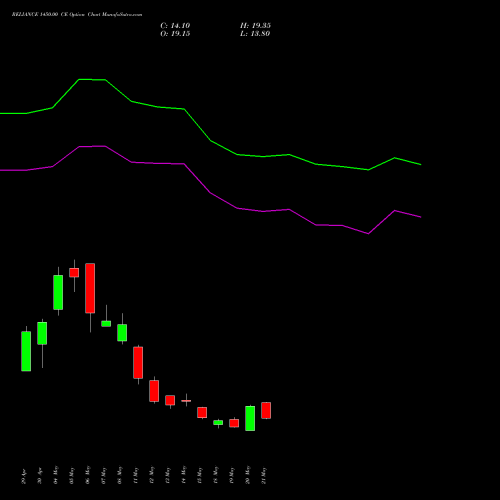
Task: Click the '29 Apr' date label
Action: click(x=24, y=477)
